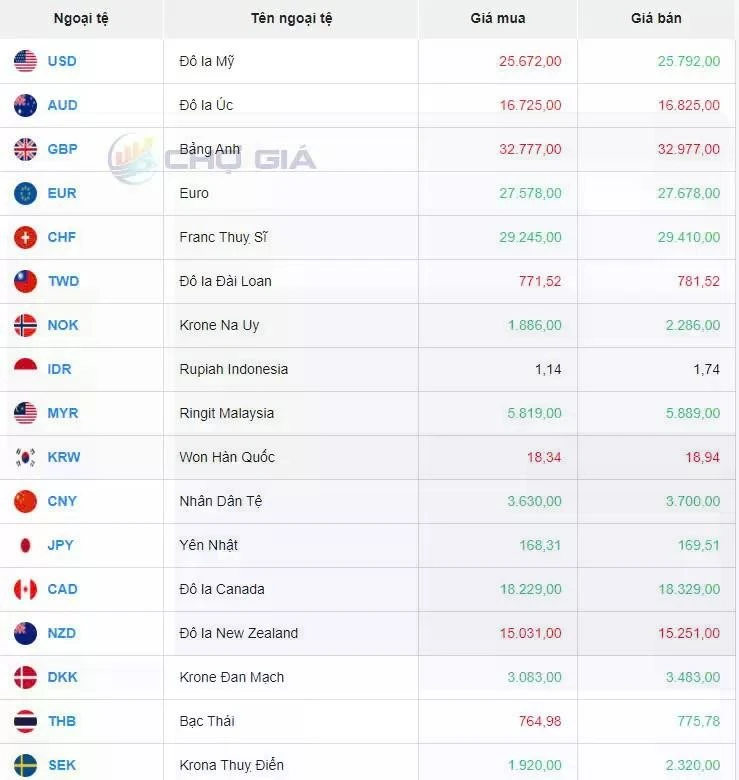Click the Thai flag icon
739x780 pixels.
25,721
